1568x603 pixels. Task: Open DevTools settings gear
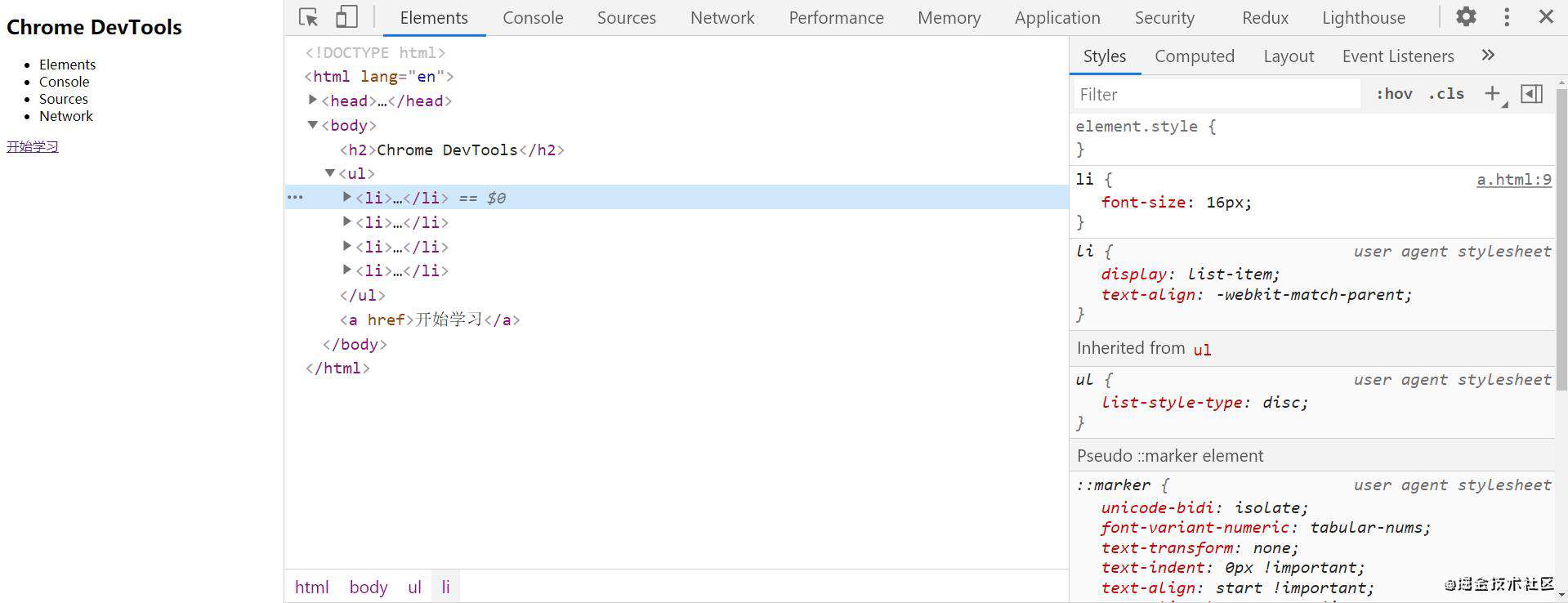(x=1466, y=16)
